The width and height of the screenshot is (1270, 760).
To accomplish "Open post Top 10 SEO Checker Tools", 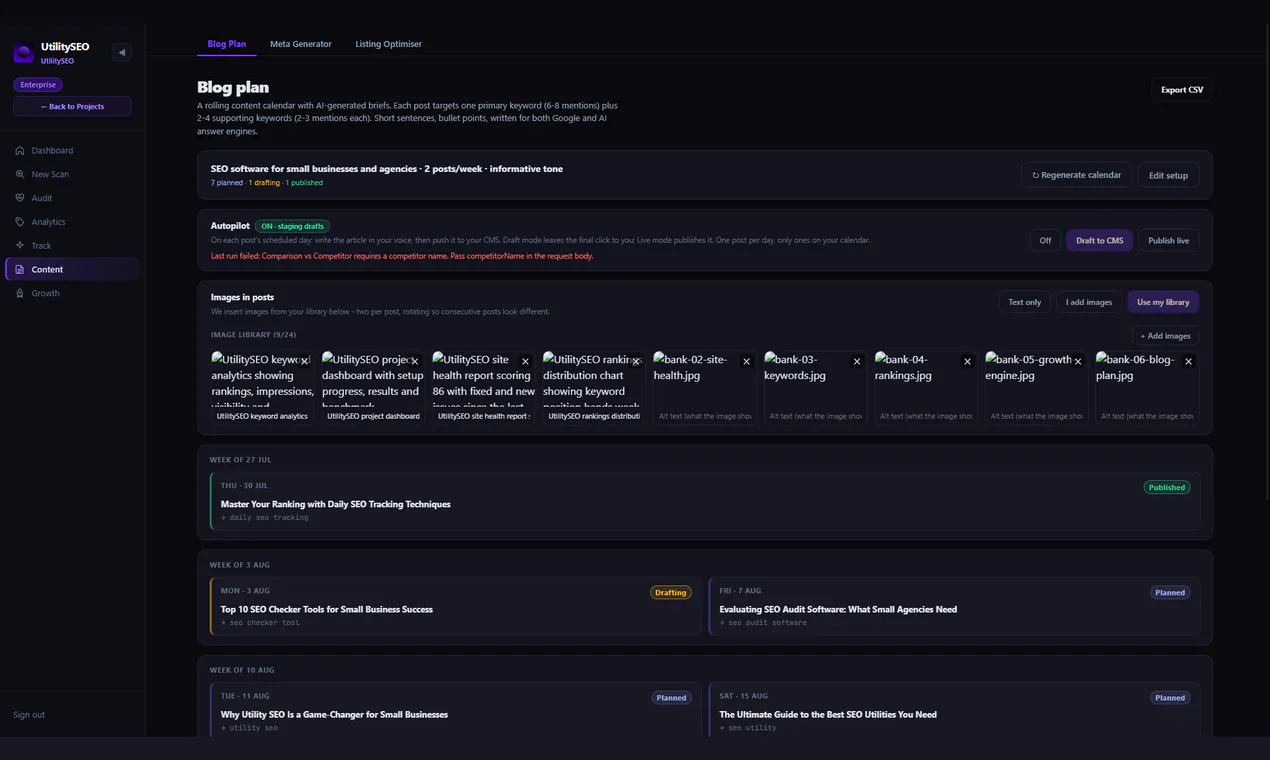I will click(x=455, y=606).
